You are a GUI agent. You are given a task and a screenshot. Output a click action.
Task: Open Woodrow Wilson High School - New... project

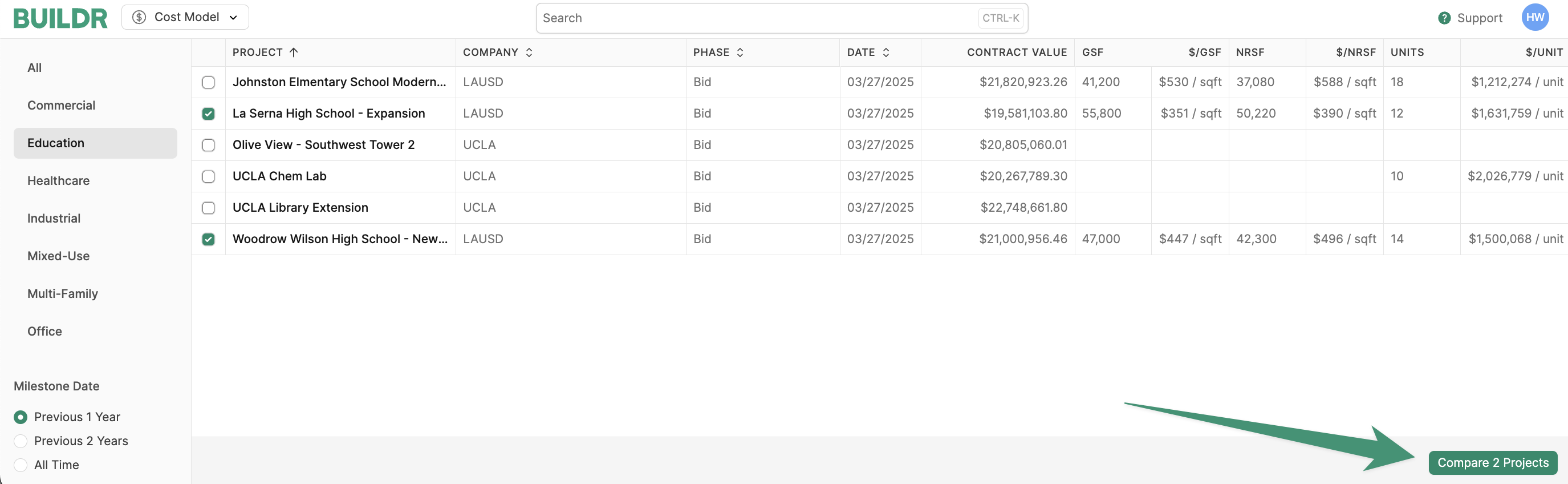click(x=340, y=239)
